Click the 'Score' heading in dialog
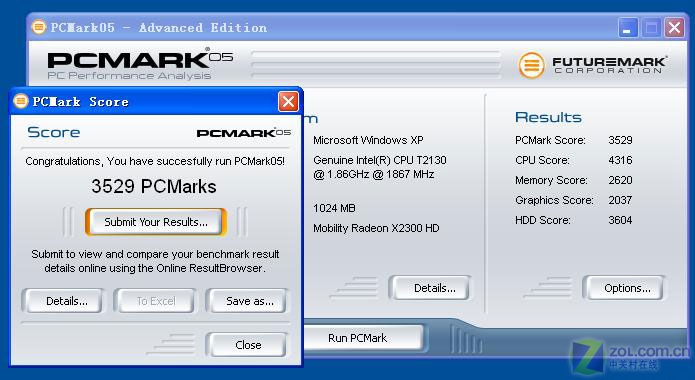Viewport: 695px width, 380px height. click(x=54, y=132)
